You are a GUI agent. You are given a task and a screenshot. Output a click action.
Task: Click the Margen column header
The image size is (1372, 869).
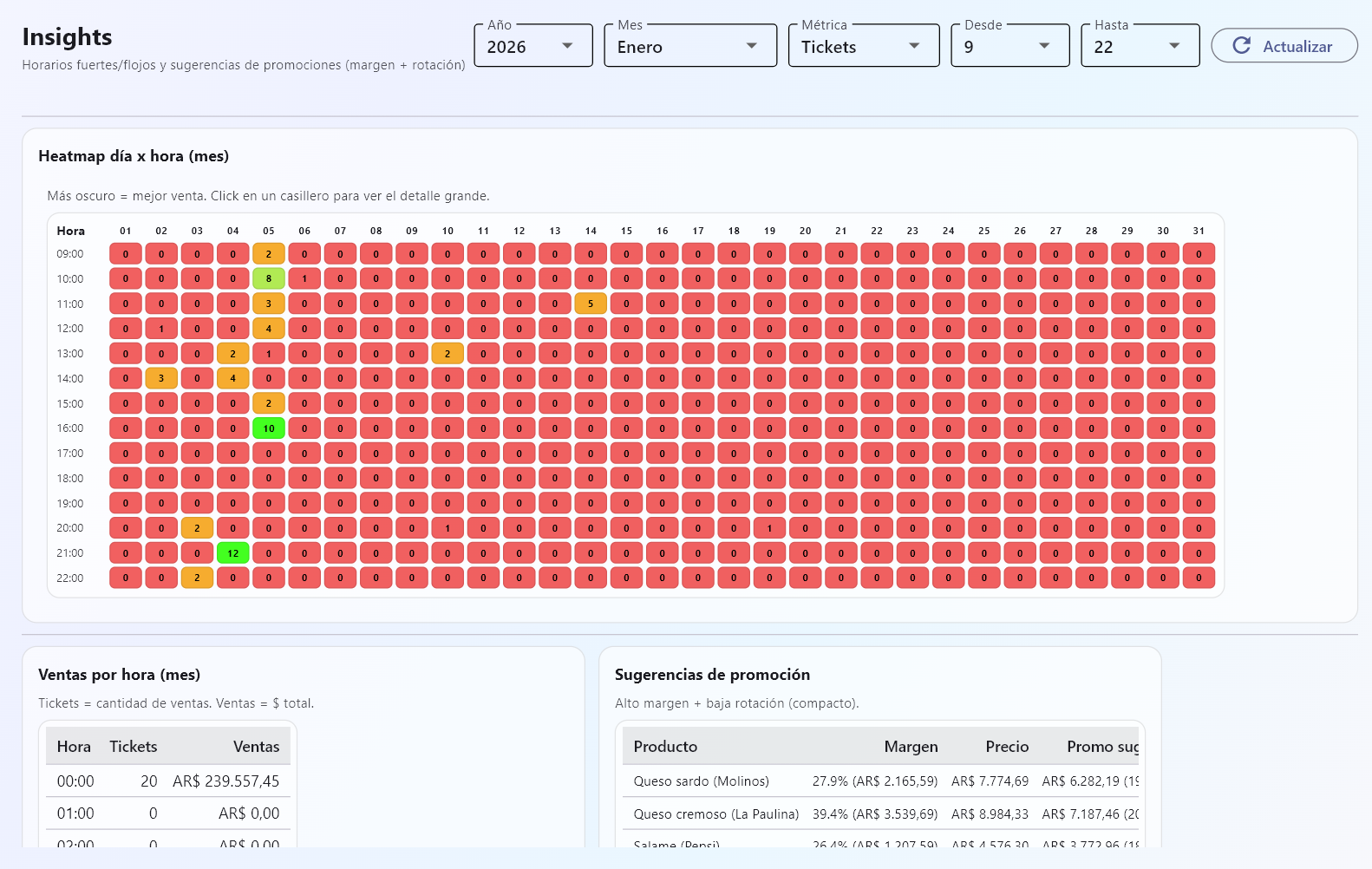[x=911, y=747]
